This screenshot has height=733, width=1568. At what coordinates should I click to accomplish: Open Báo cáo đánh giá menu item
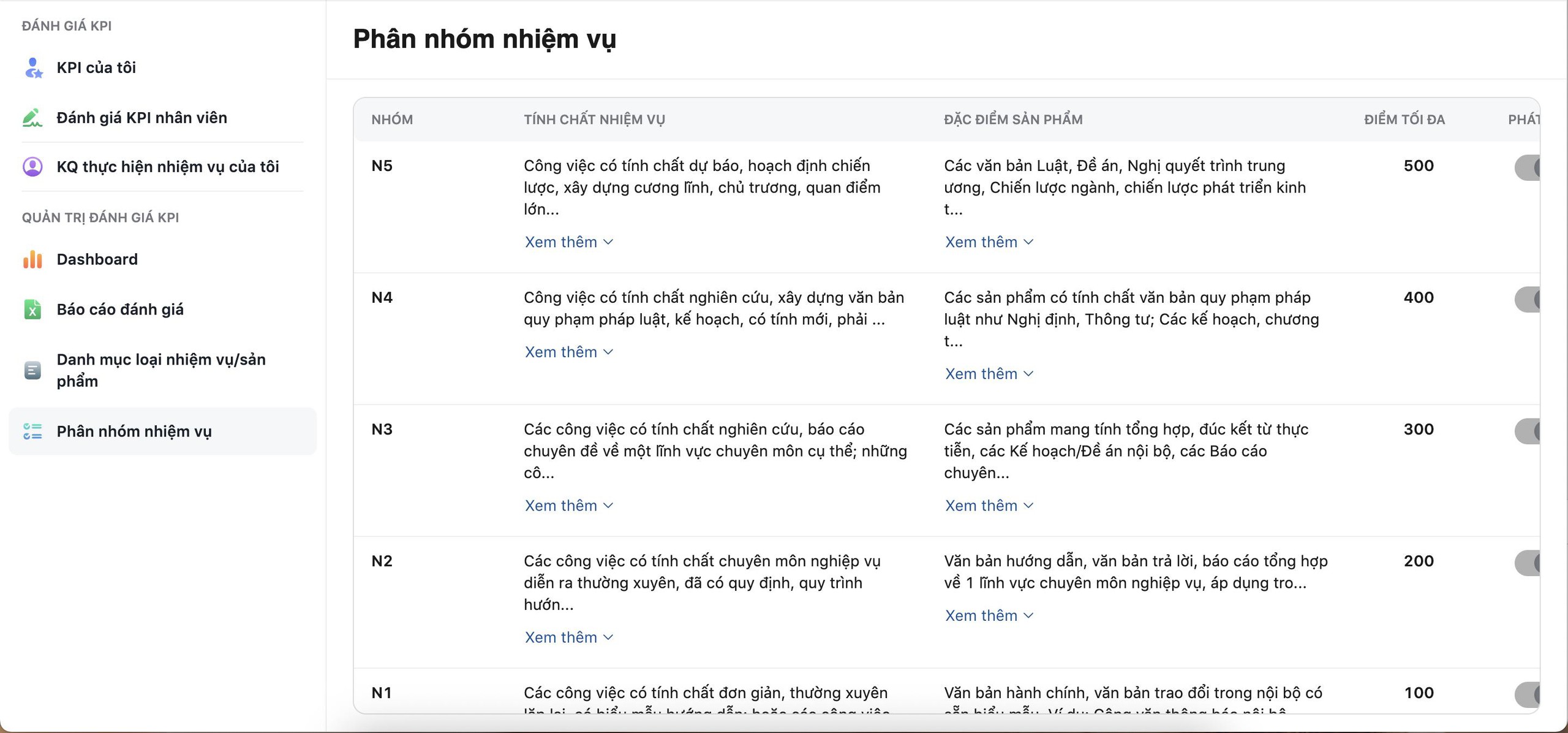pos(120,310)
